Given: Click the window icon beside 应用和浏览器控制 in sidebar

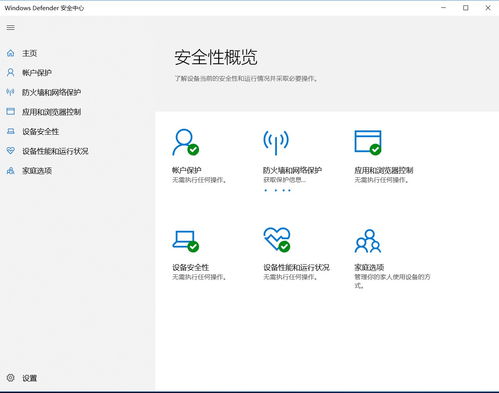Looking at the screenshot, I should 11,111.
